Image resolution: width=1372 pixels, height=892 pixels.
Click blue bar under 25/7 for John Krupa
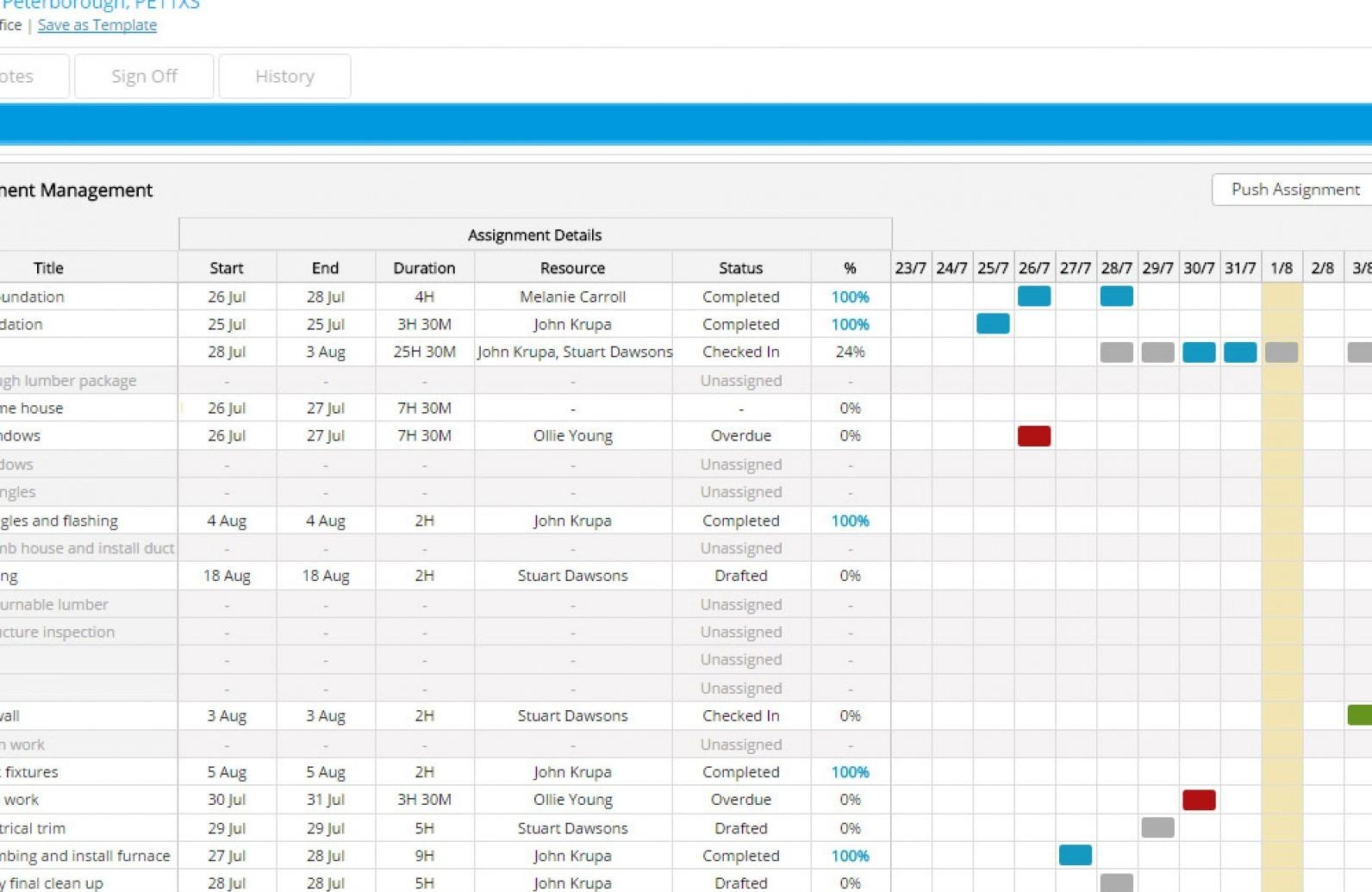(x=992, y=324)
